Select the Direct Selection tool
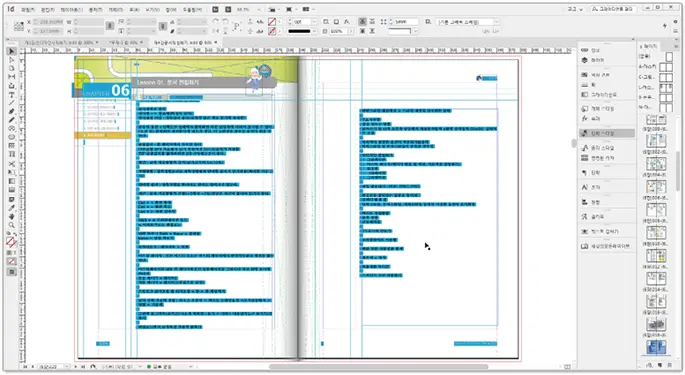The height and width of the screenshot is (375, 685). point(12,60)
